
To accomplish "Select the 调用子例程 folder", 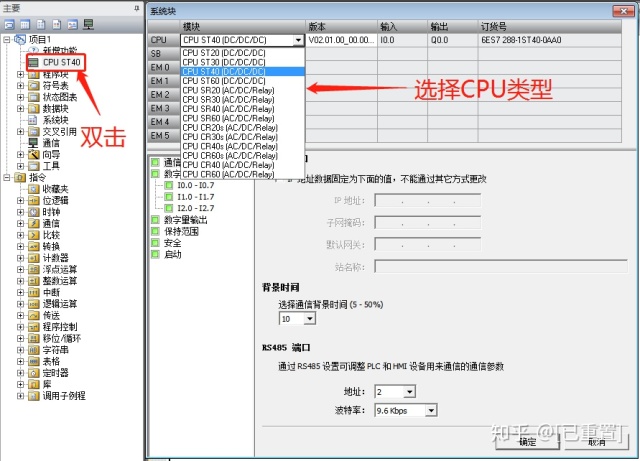I will pos(64,396).
